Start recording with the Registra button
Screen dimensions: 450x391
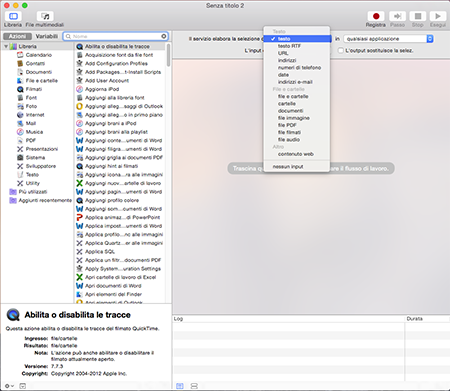pos(376,16)
